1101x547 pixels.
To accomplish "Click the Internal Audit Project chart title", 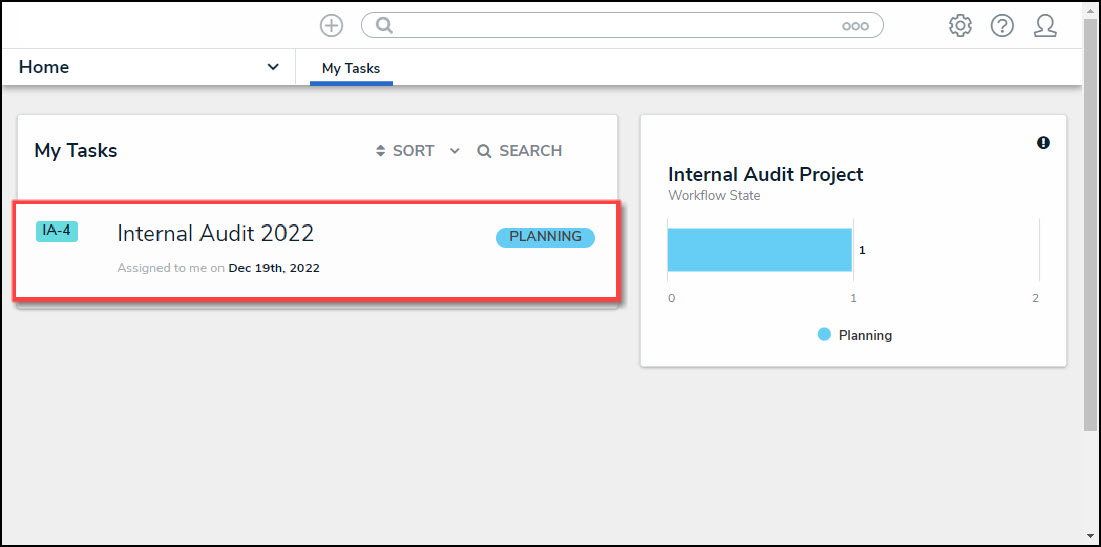I will [x=765, y=174].
